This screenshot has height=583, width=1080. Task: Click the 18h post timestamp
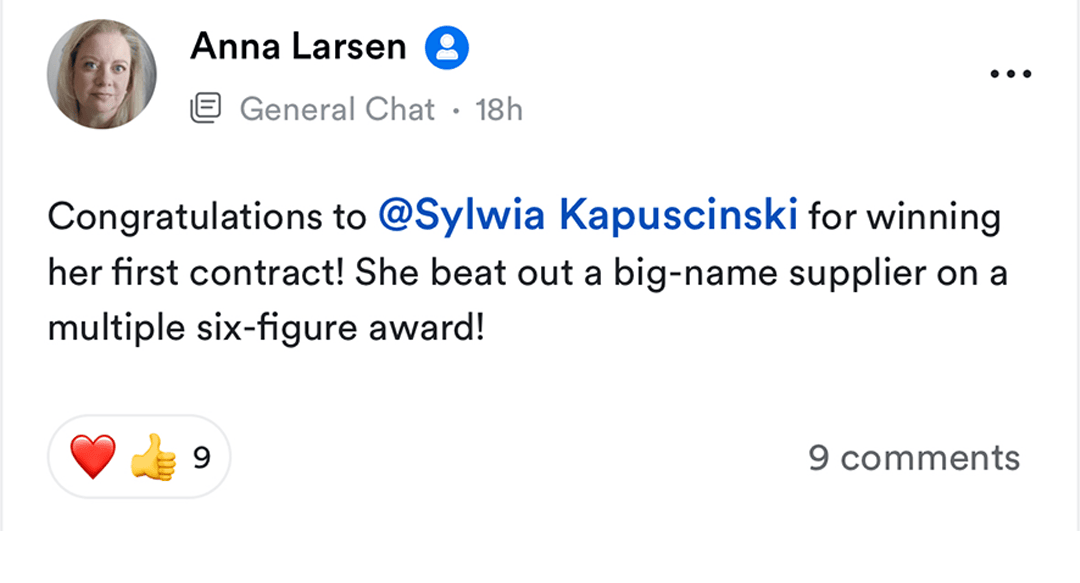[499, 109]
